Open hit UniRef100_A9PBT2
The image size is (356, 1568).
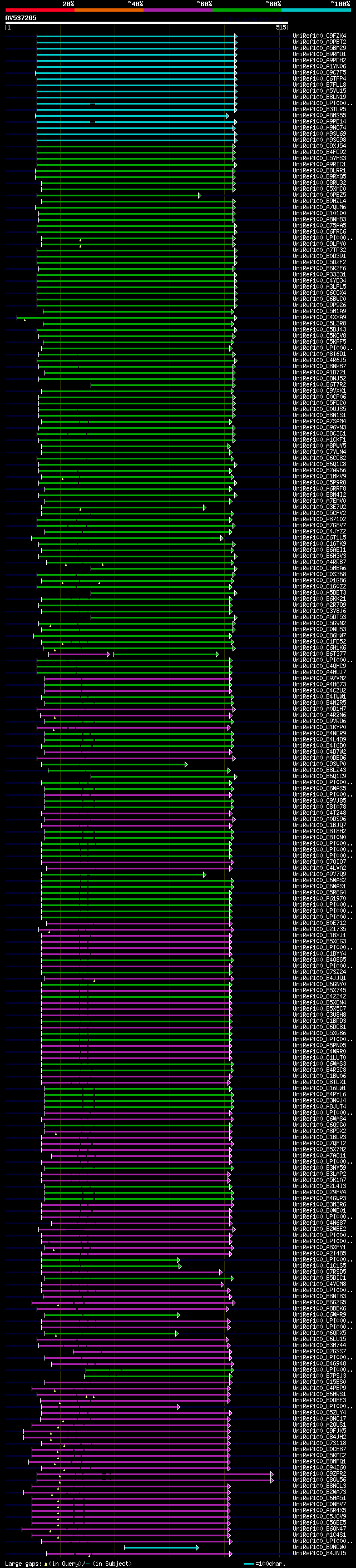319,43
